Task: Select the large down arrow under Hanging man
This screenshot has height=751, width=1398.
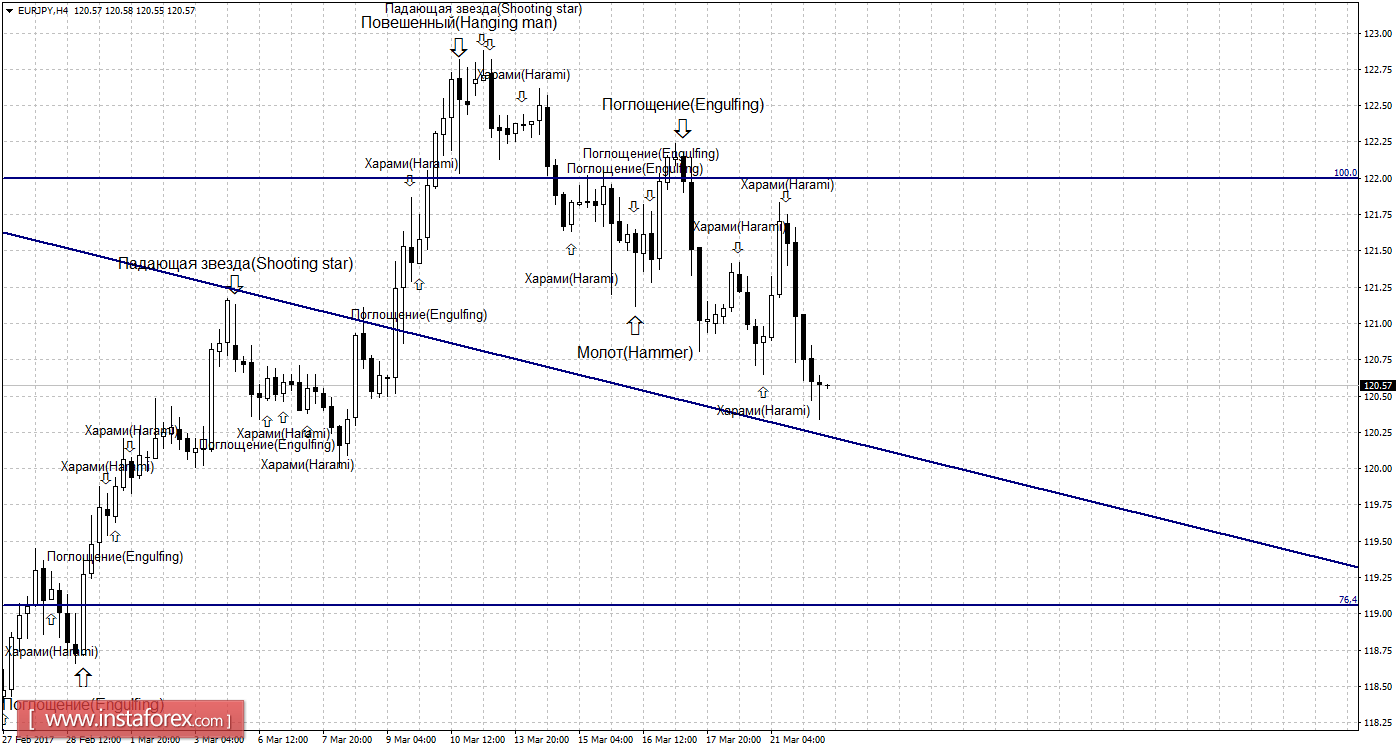Action: click(458, 46)
